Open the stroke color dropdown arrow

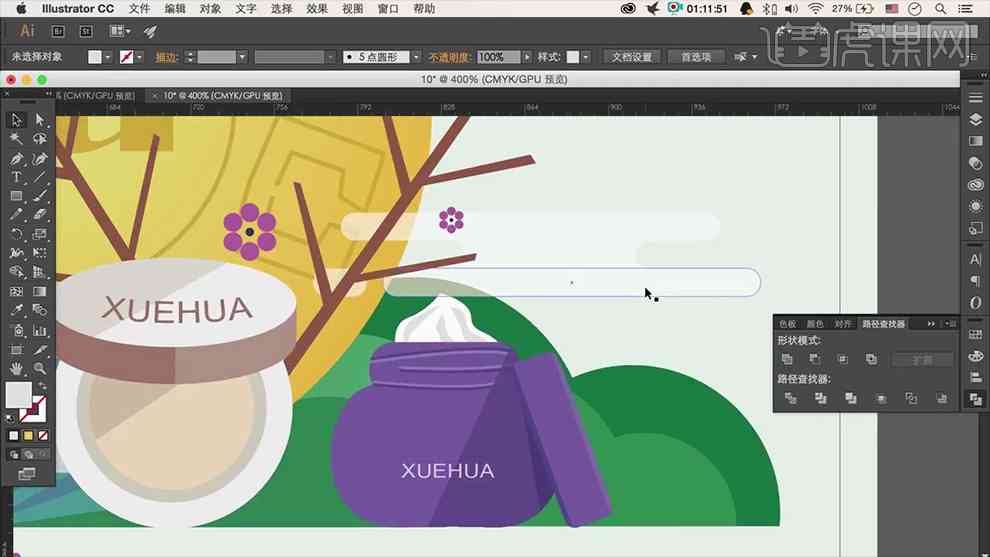pos(140,57)
